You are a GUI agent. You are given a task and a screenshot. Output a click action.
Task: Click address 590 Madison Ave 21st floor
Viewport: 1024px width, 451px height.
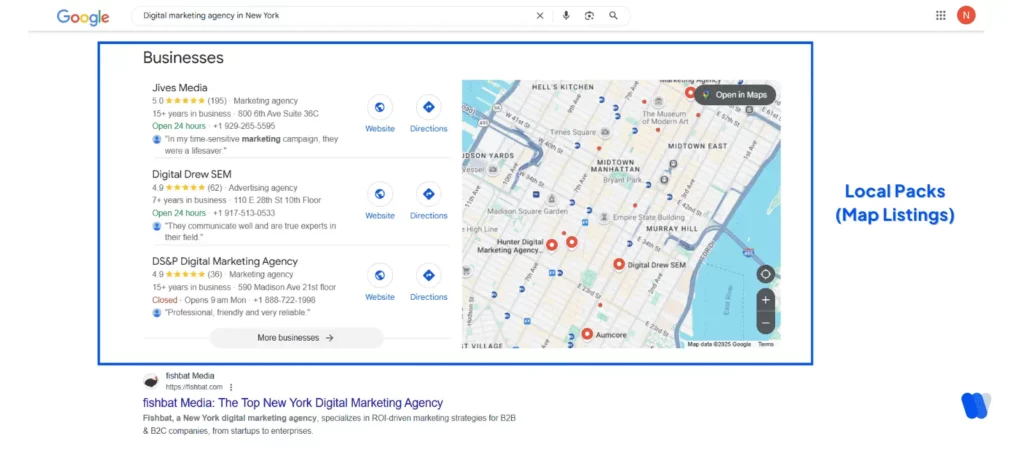[x=287, y=287]
